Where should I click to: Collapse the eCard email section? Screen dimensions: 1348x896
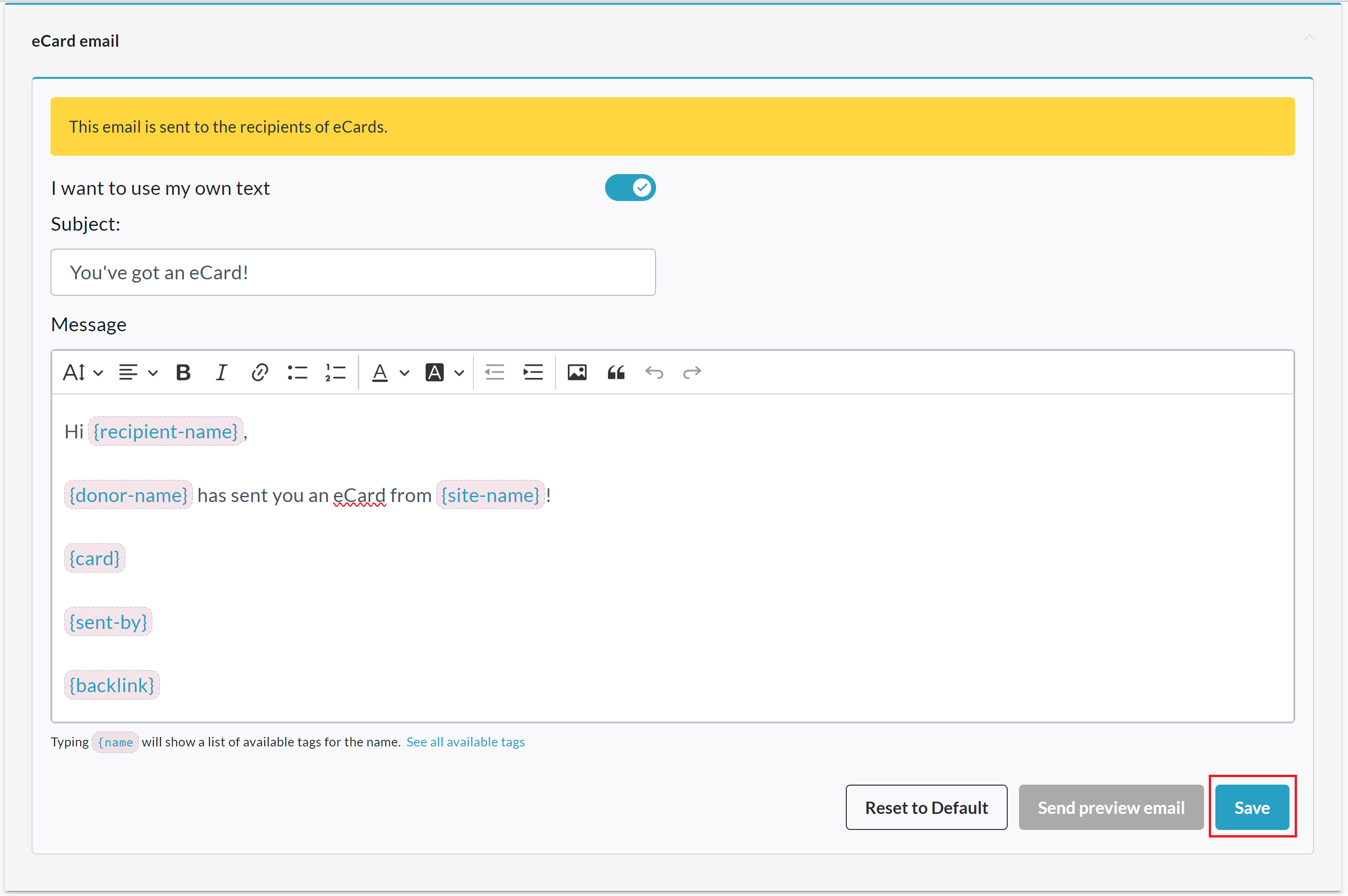pyautogui.click(x=1309, y=38)
